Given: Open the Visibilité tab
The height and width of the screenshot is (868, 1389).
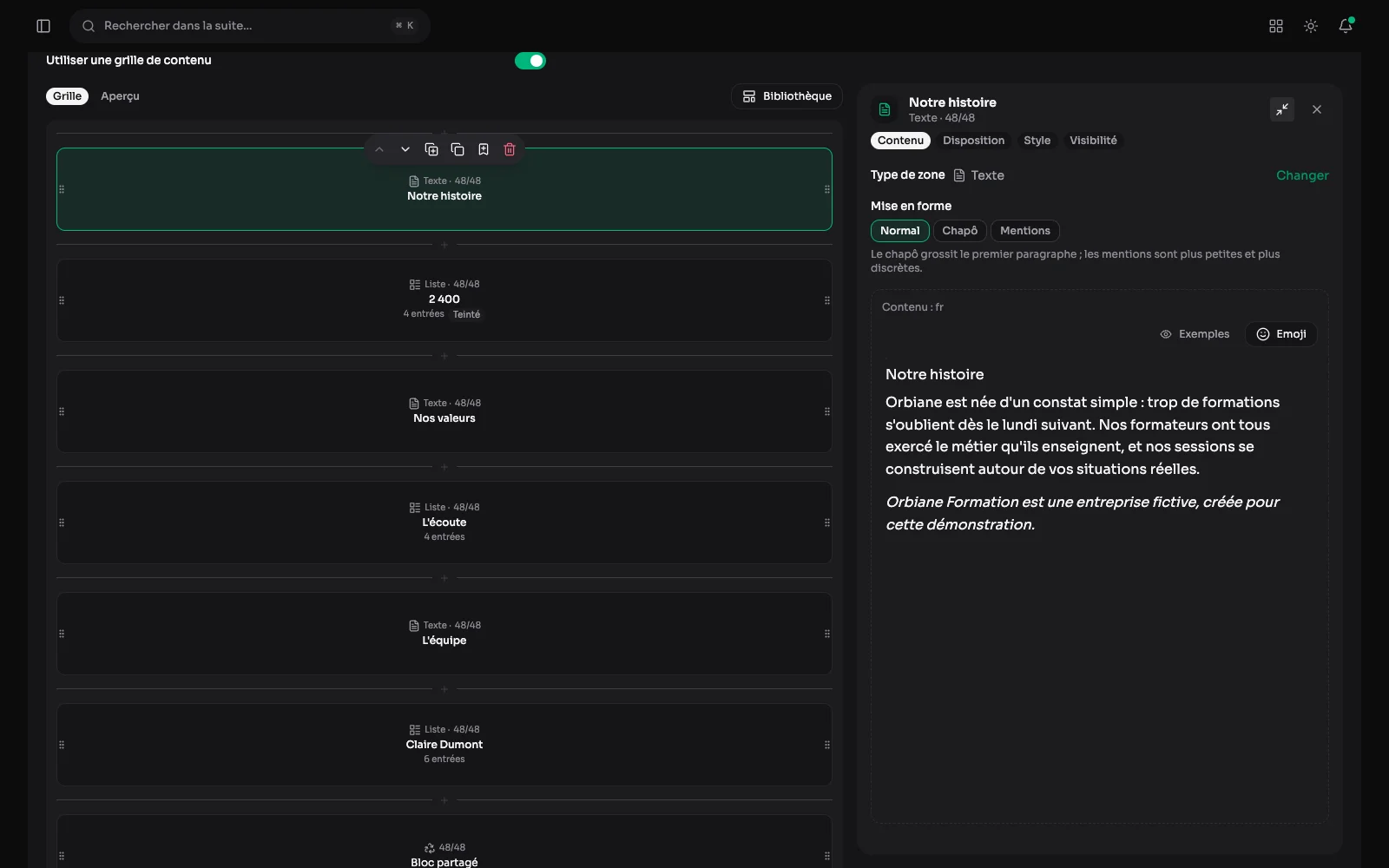Looking at the screenshot, I should 1093,141.
